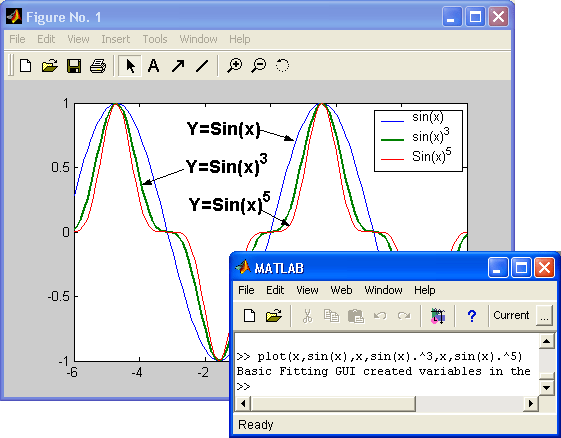This screenshot has height=438, width=561.
Task: Open File menu in Figure window
Action: coord(17,39)
